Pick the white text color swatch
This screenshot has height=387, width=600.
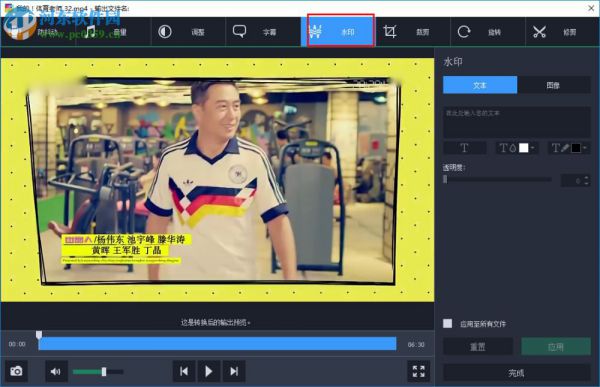pos(523,148)
